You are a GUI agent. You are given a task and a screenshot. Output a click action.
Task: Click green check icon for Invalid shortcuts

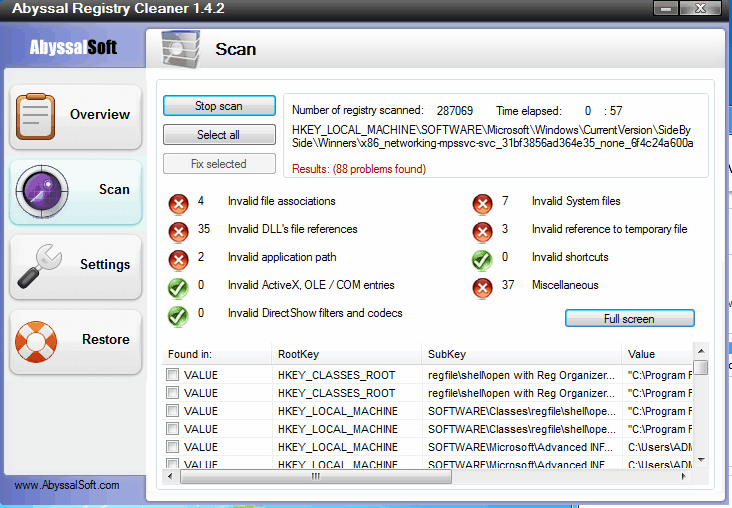tap(482, 260)
